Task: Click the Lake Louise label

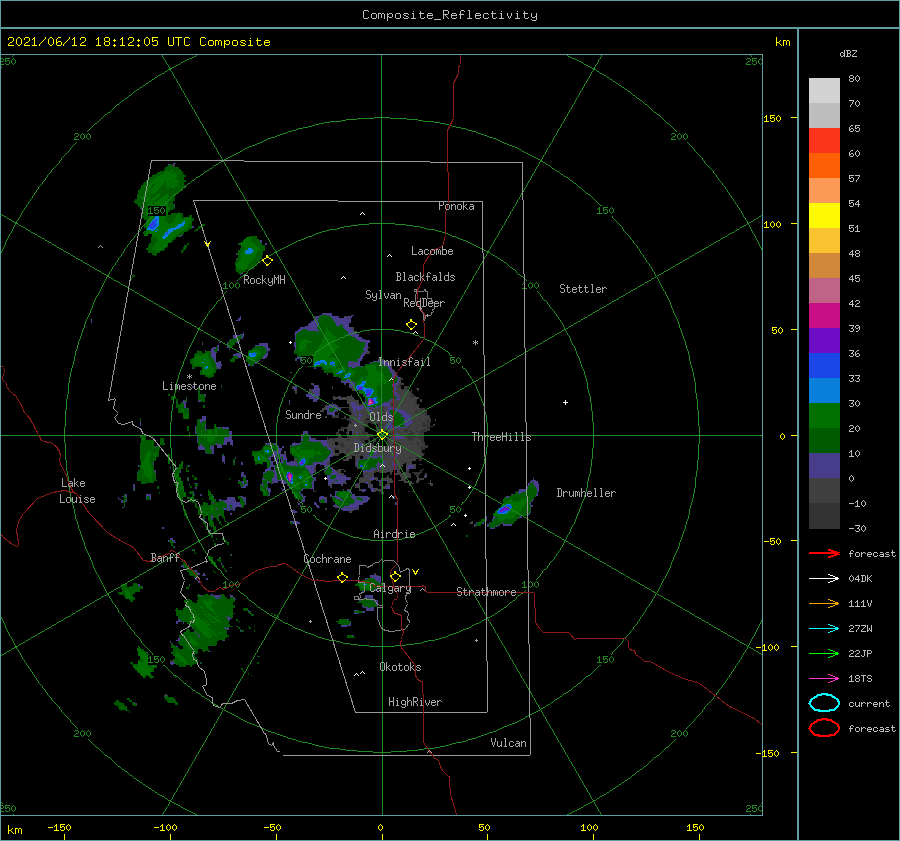Action: (77, 491)
